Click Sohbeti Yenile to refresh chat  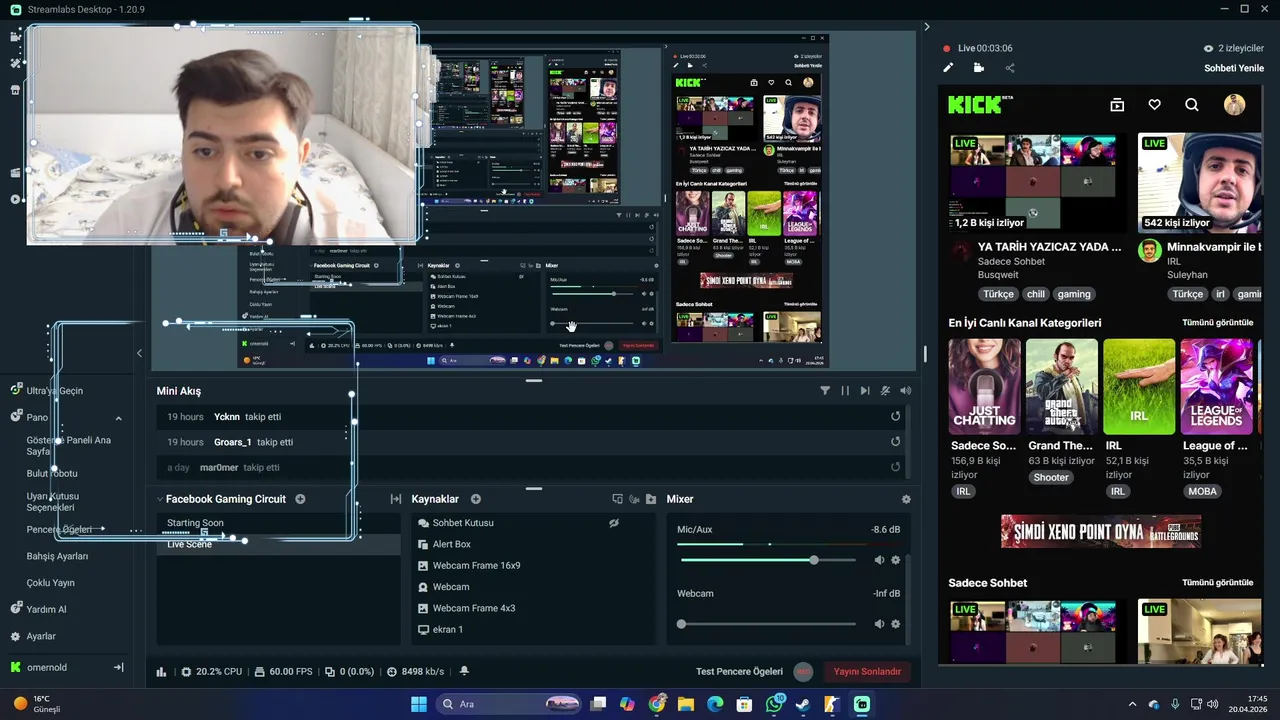click(1234, 68)
